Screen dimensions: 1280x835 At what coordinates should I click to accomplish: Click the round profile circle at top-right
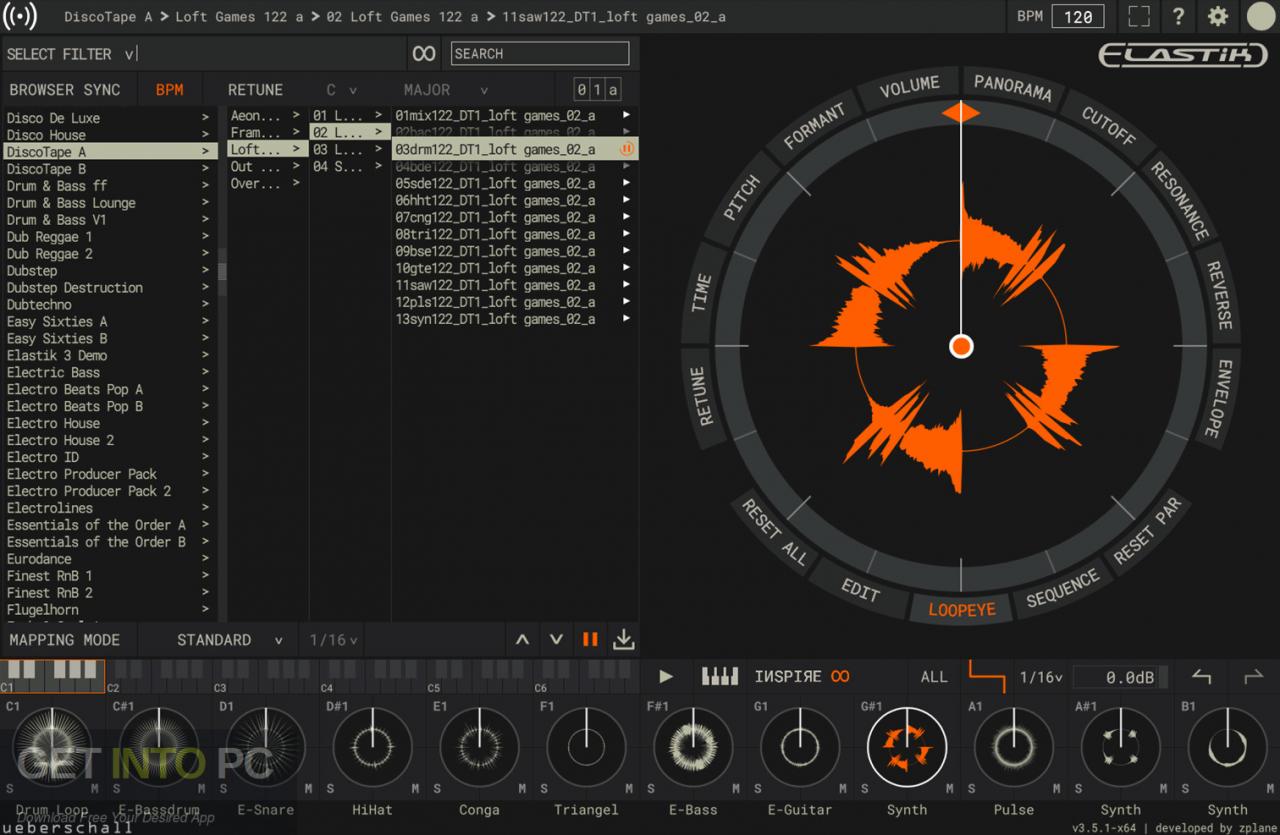[x=1261, y=17]
